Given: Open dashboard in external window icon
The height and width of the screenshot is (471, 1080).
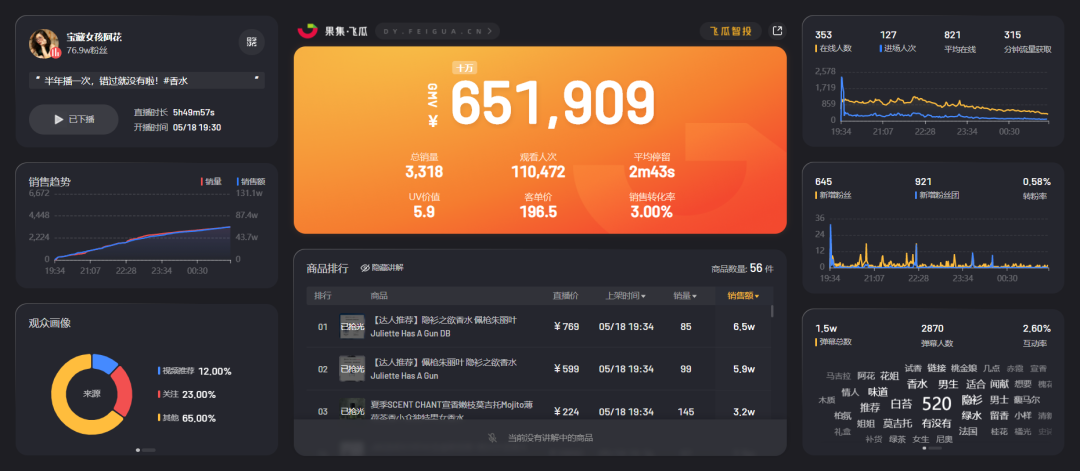Looking at the screenshot, I should point(778,31).
